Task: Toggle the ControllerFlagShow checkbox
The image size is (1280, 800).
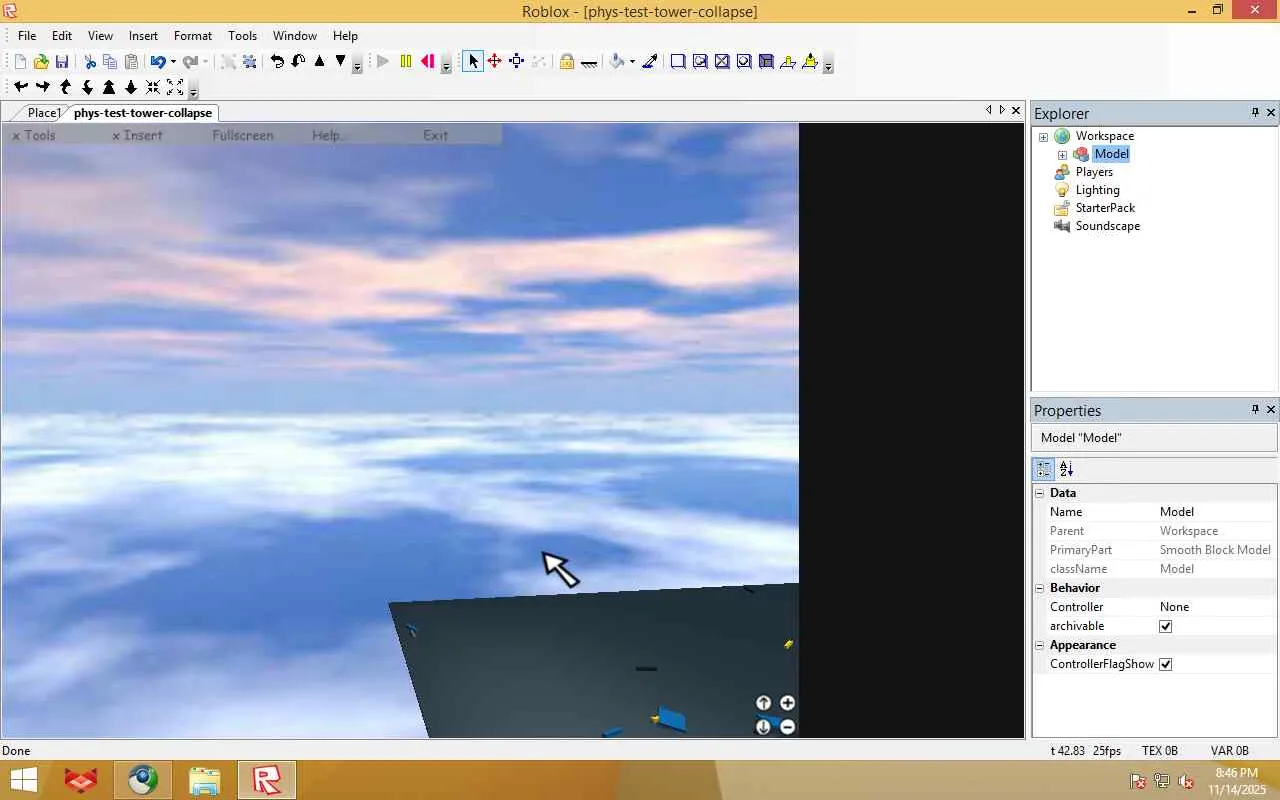Action: (x=1165, y=664)
